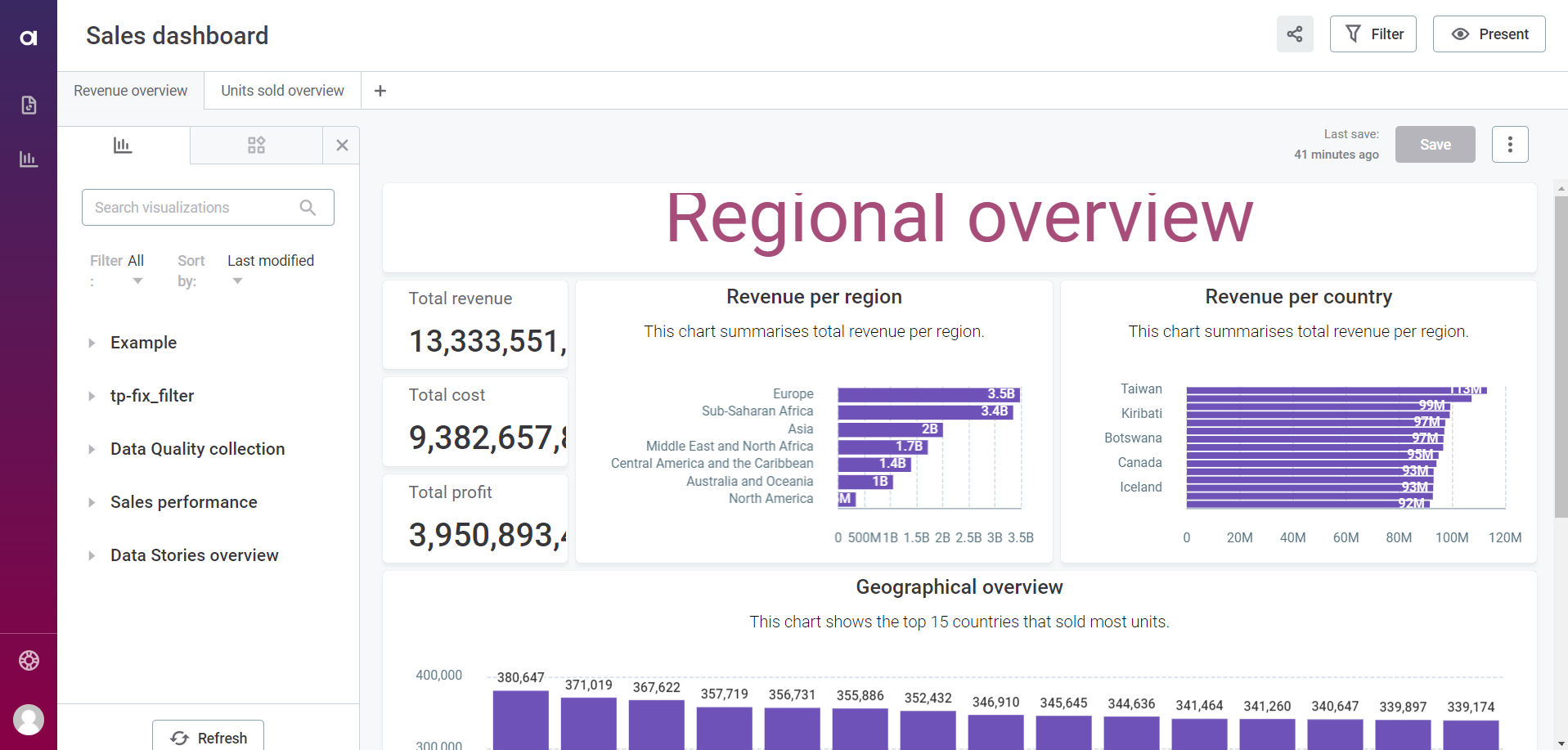This screenshot has width=1568, height=750.
Task: Open the three-dot menu next to Save
Action: 1510,144
